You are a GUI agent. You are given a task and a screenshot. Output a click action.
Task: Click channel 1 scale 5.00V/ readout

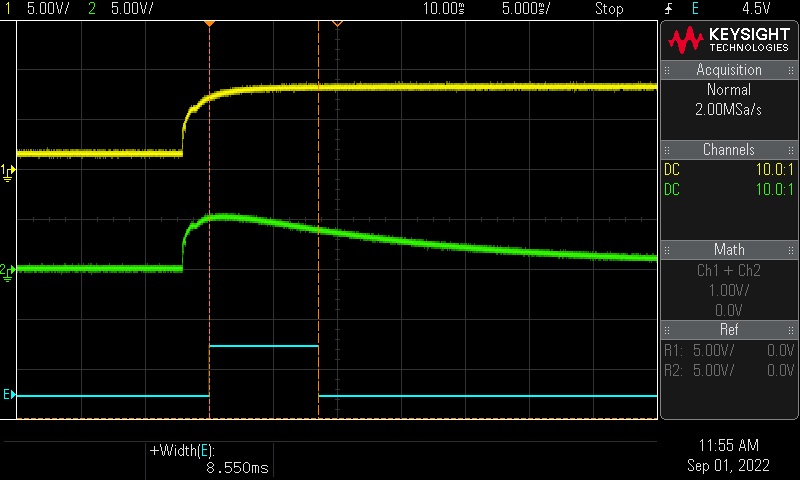(48, 8)
